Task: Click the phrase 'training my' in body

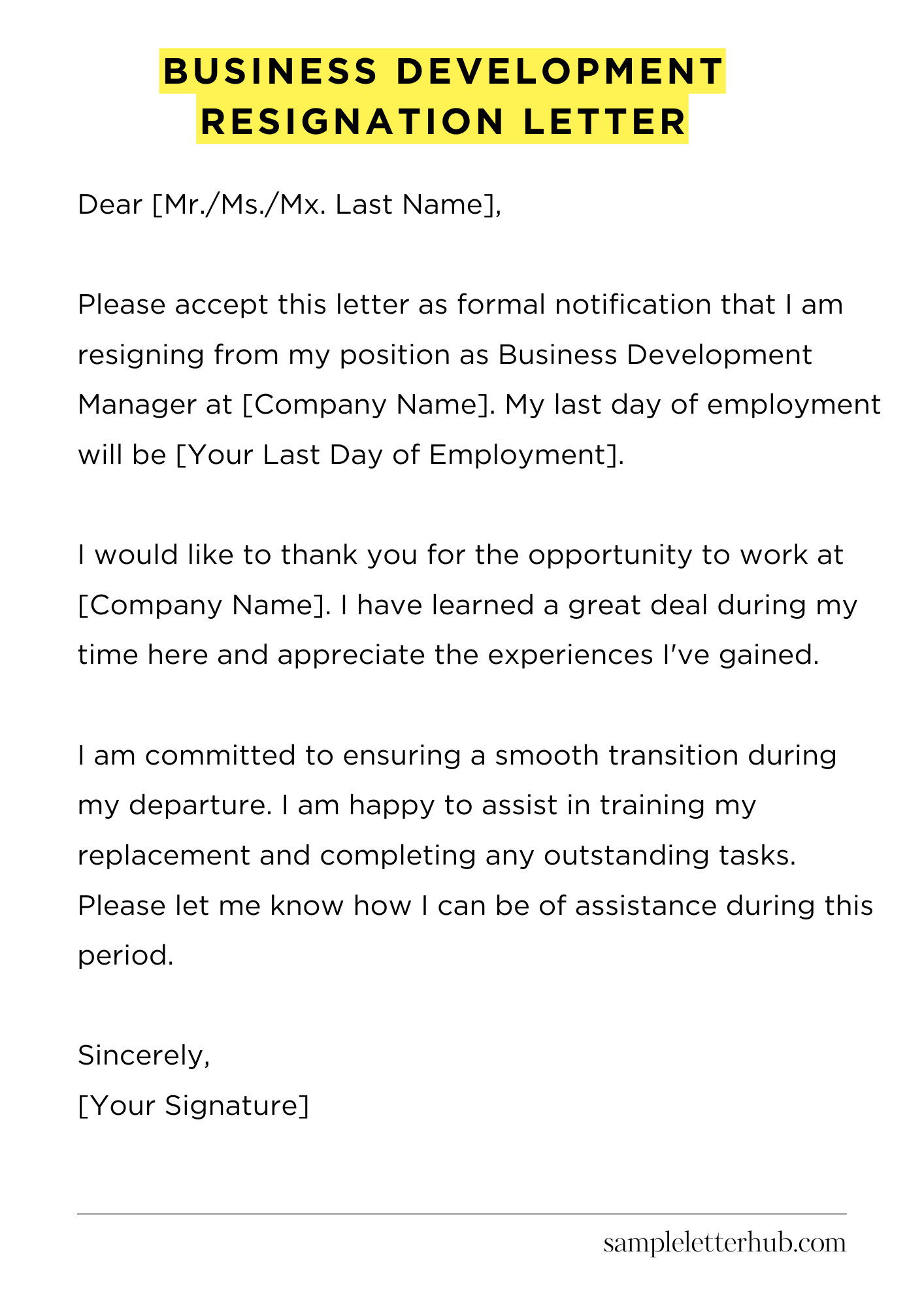Action: coord(678,806)
